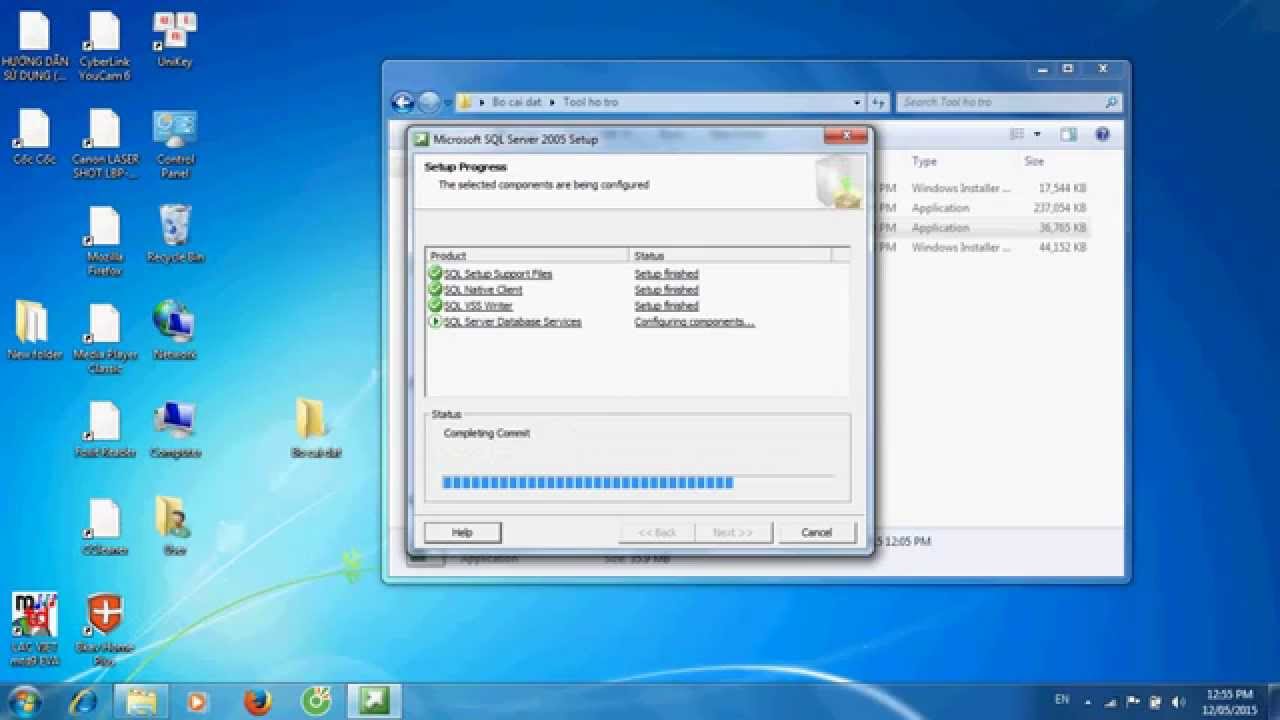This screenshot has width=1280, height=720.
Task: Open the Explorer address bar history dropdown
Action: click(857, 102)
